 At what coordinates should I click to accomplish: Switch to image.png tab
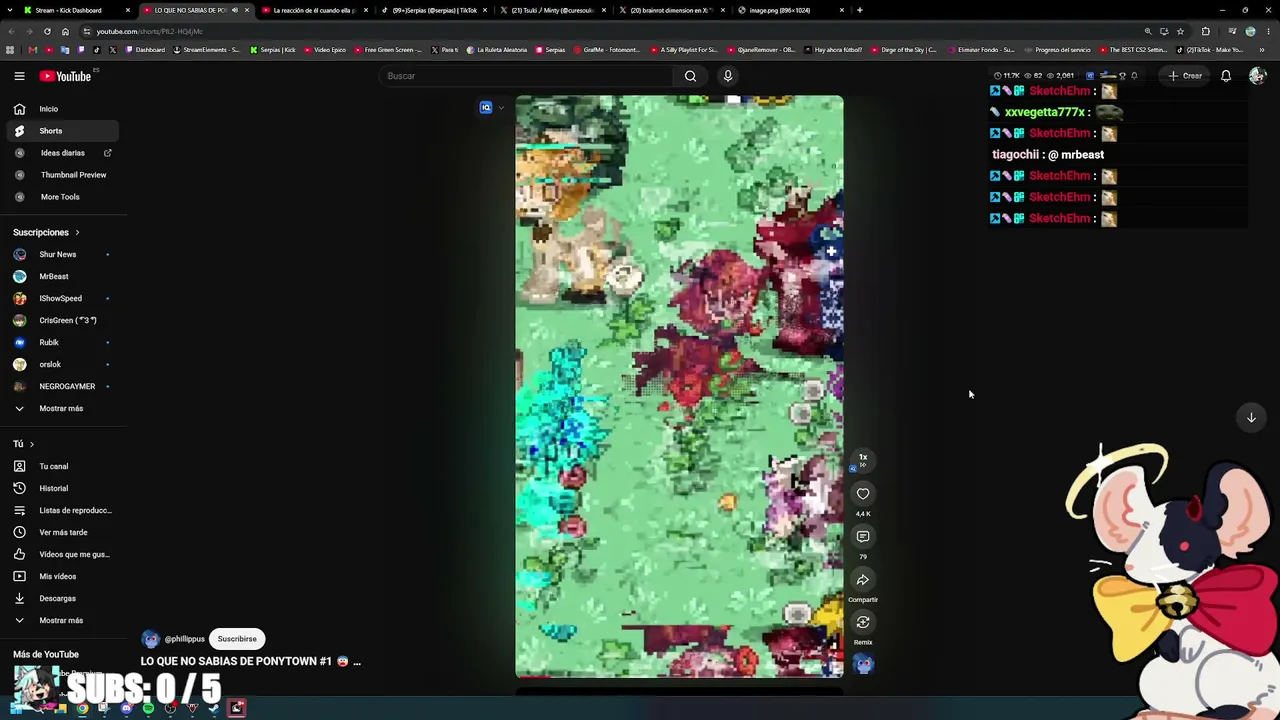point(790,10)
